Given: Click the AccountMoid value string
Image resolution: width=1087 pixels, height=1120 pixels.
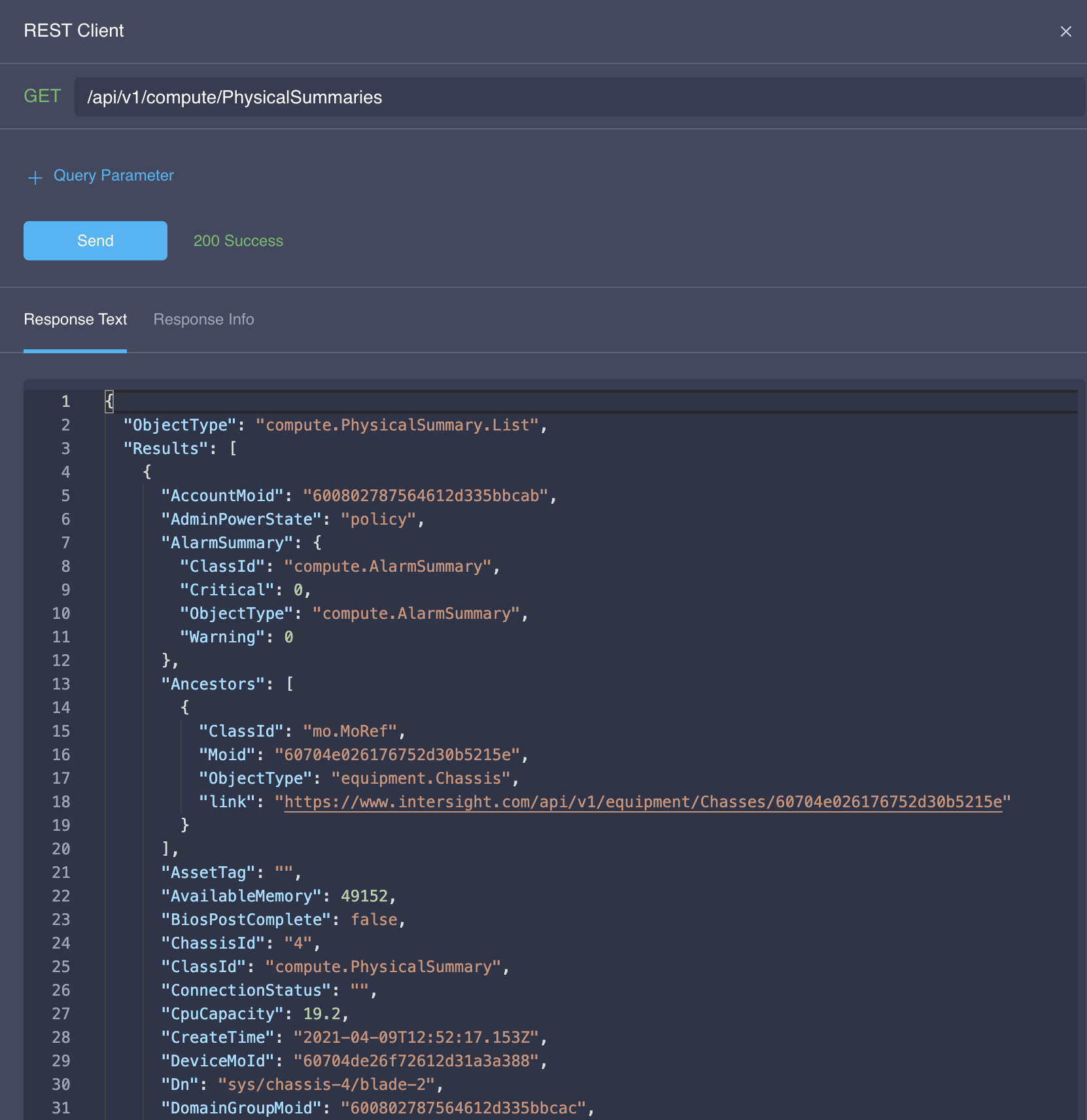Looking at the screenshot, I should coord(426,496).
